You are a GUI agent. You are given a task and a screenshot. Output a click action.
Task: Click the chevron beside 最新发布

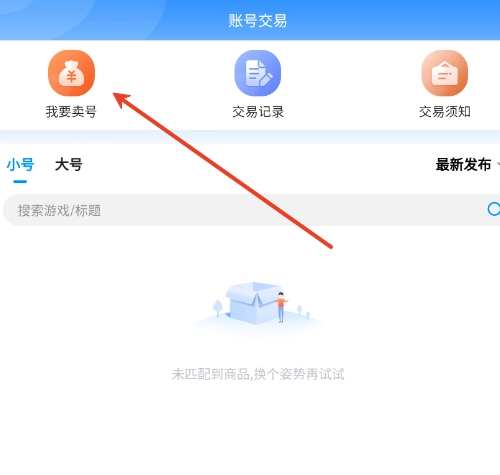(498, 164)
